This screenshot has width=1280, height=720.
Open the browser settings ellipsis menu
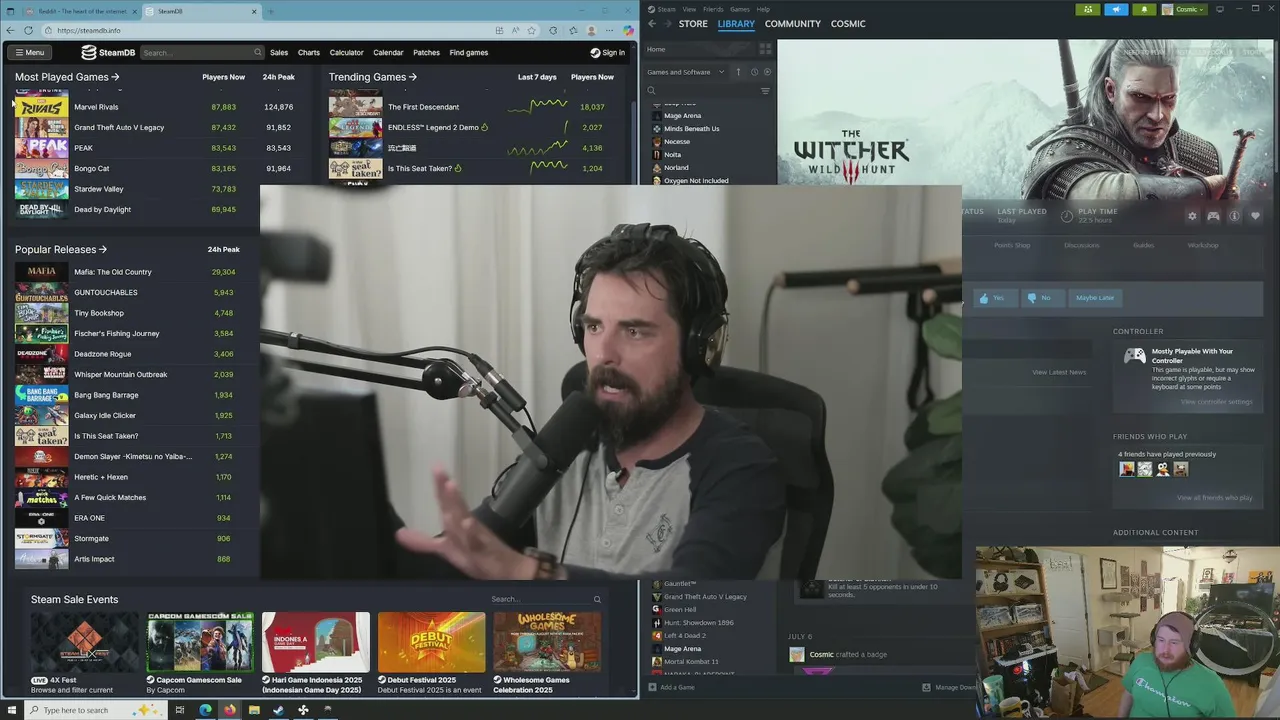(611, 30)
